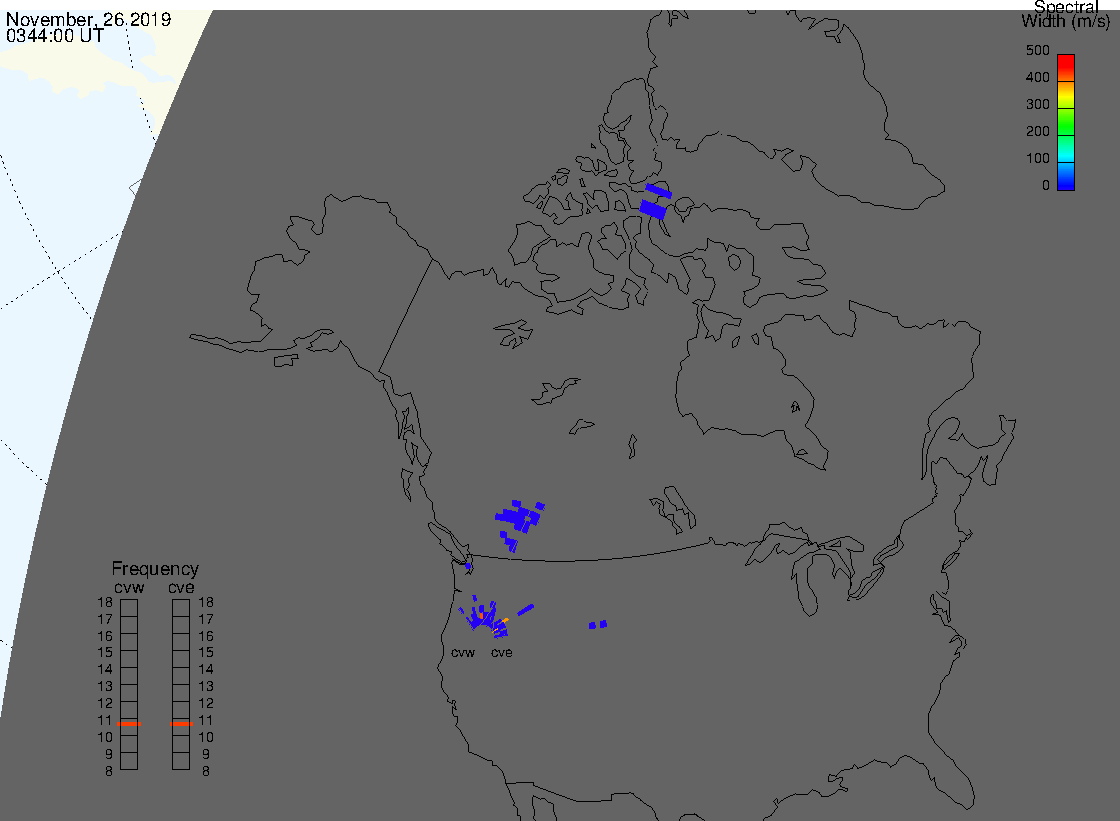Viewport: 1120px width, 821px height.
Task: Click the top cell of the cvw frequency bar
Action: (129, 608)
